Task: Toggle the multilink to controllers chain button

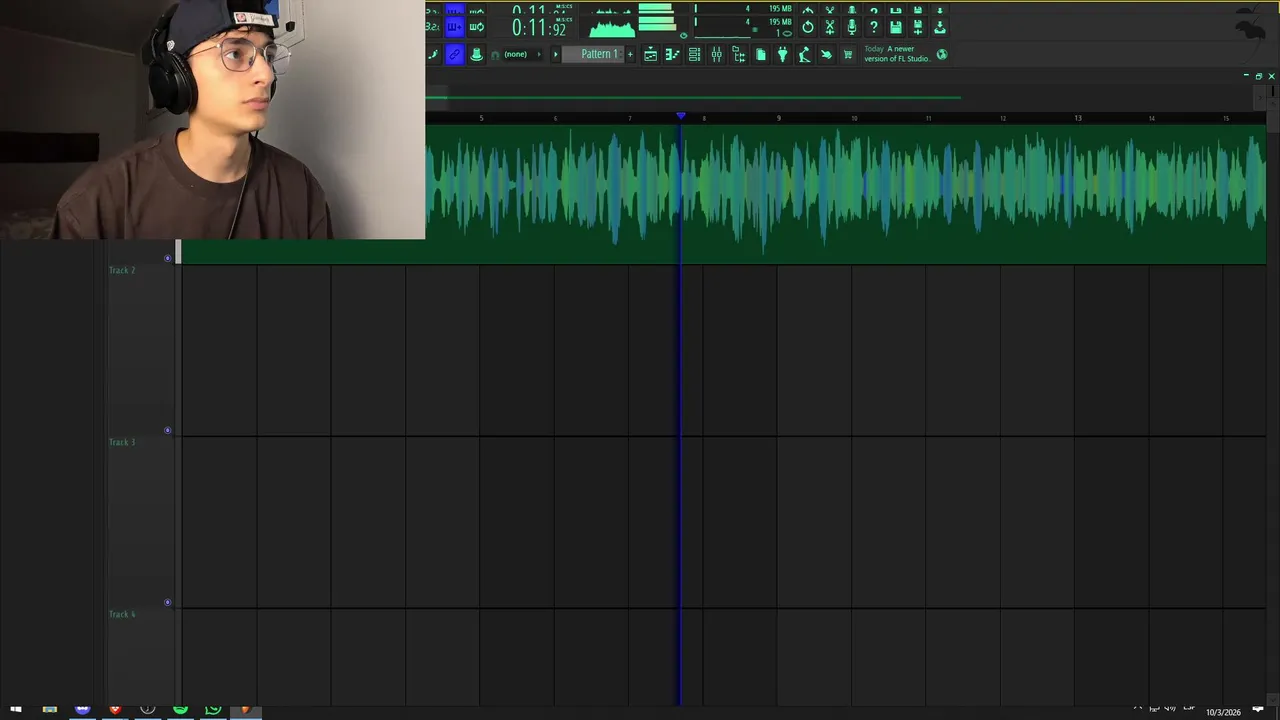Action: [x=455, y=54]
